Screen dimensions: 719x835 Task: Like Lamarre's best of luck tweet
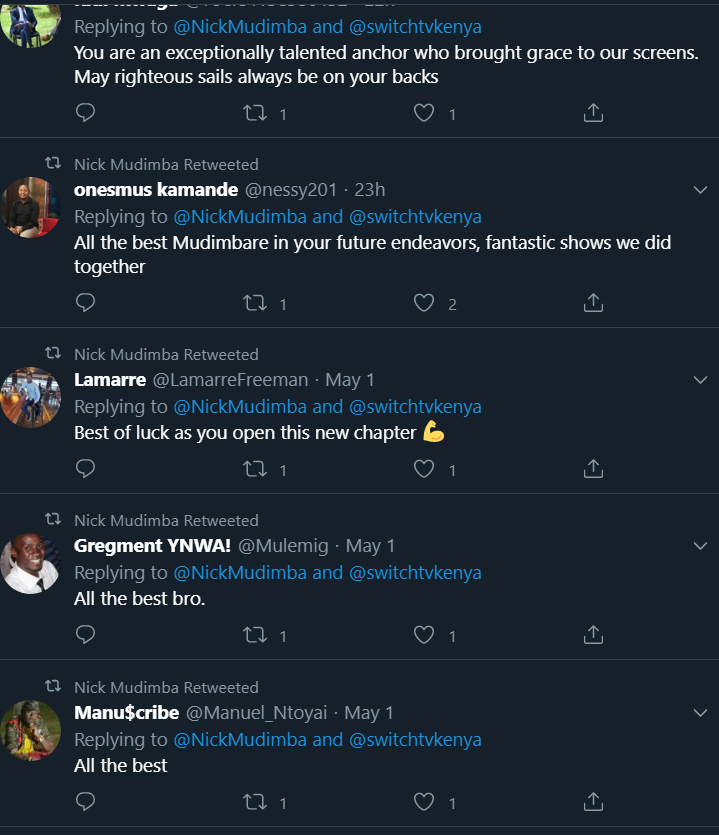coord(424,468)
